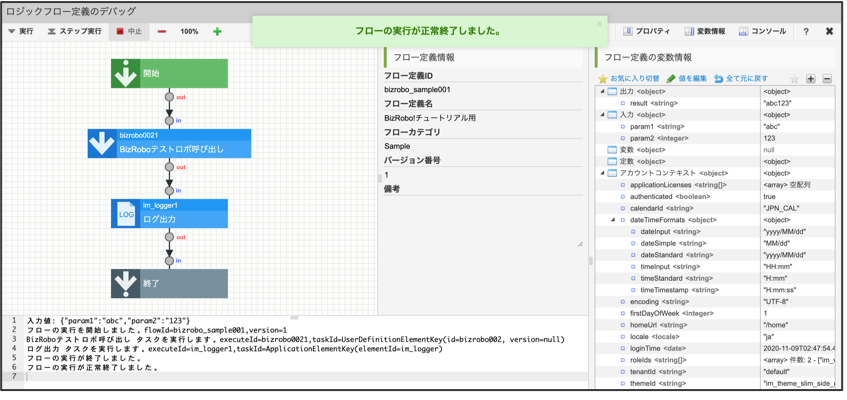Collapse the 入力 <object> tree node
The width and height of the screenshot is (847, 400).
click(602, 115)
